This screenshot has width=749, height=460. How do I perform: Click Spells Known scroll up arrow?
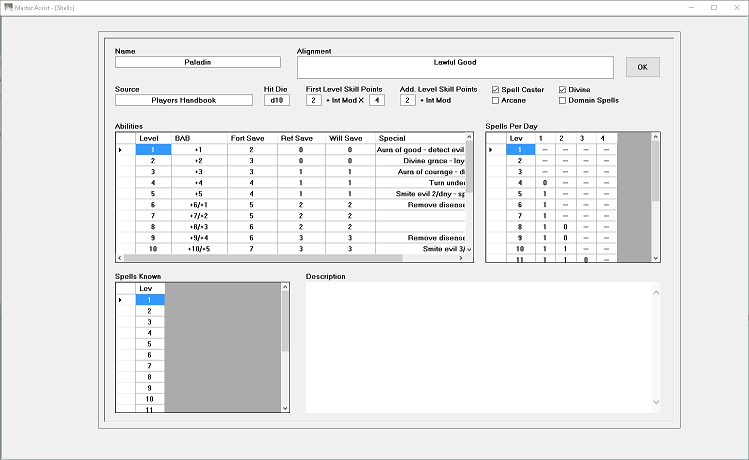coord(285,287)
